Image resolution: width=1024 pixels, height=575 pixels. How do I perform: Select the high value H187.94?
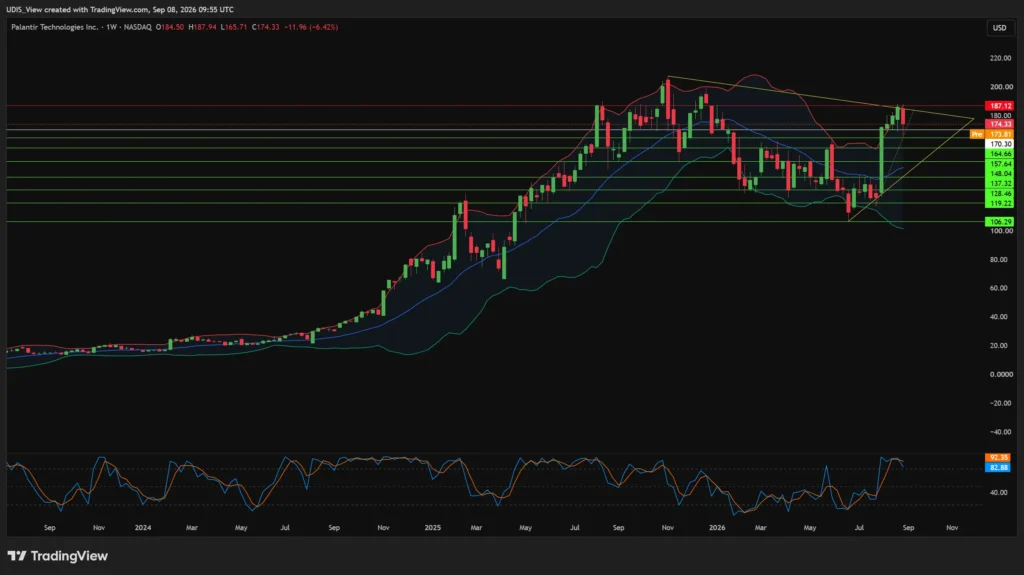(x=202, y=27)
